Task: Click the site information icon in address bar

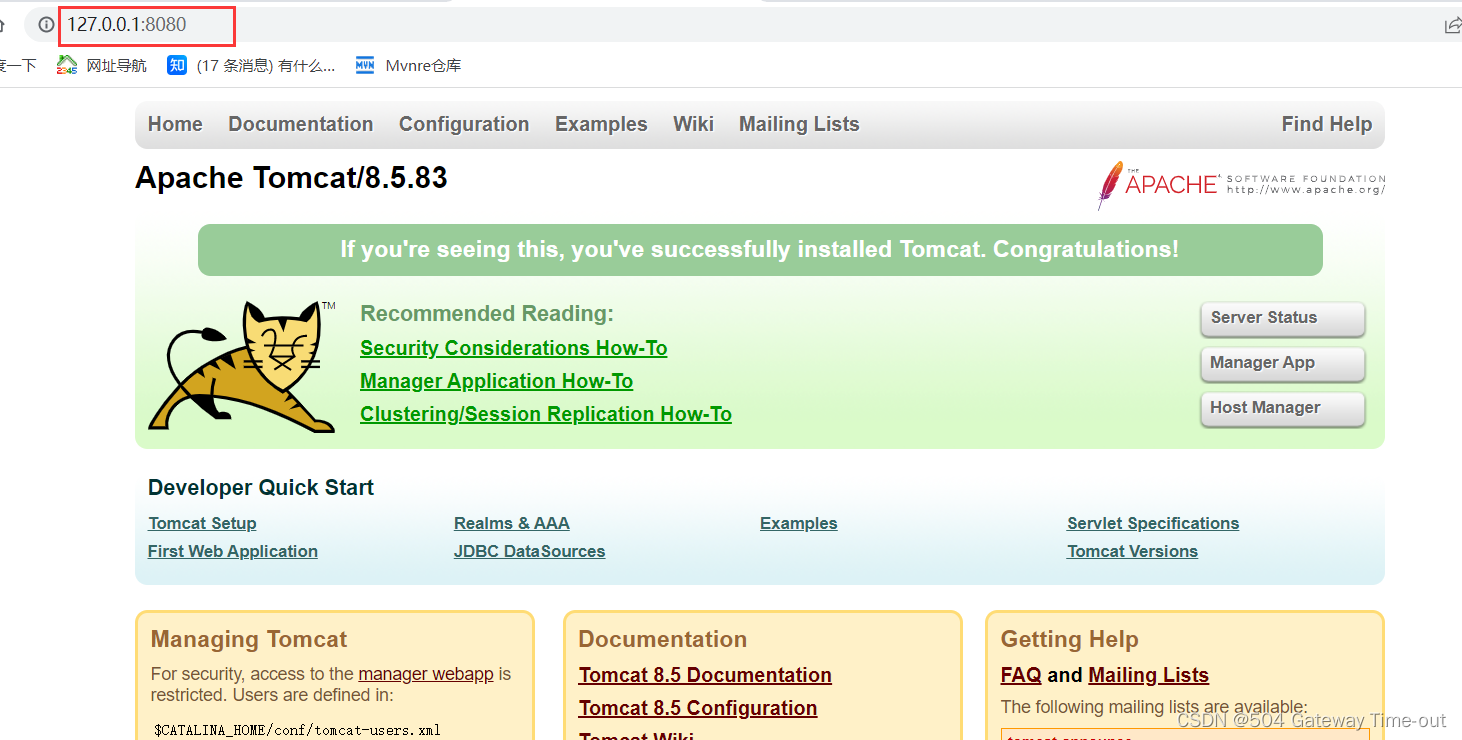Action: point(46,25)
